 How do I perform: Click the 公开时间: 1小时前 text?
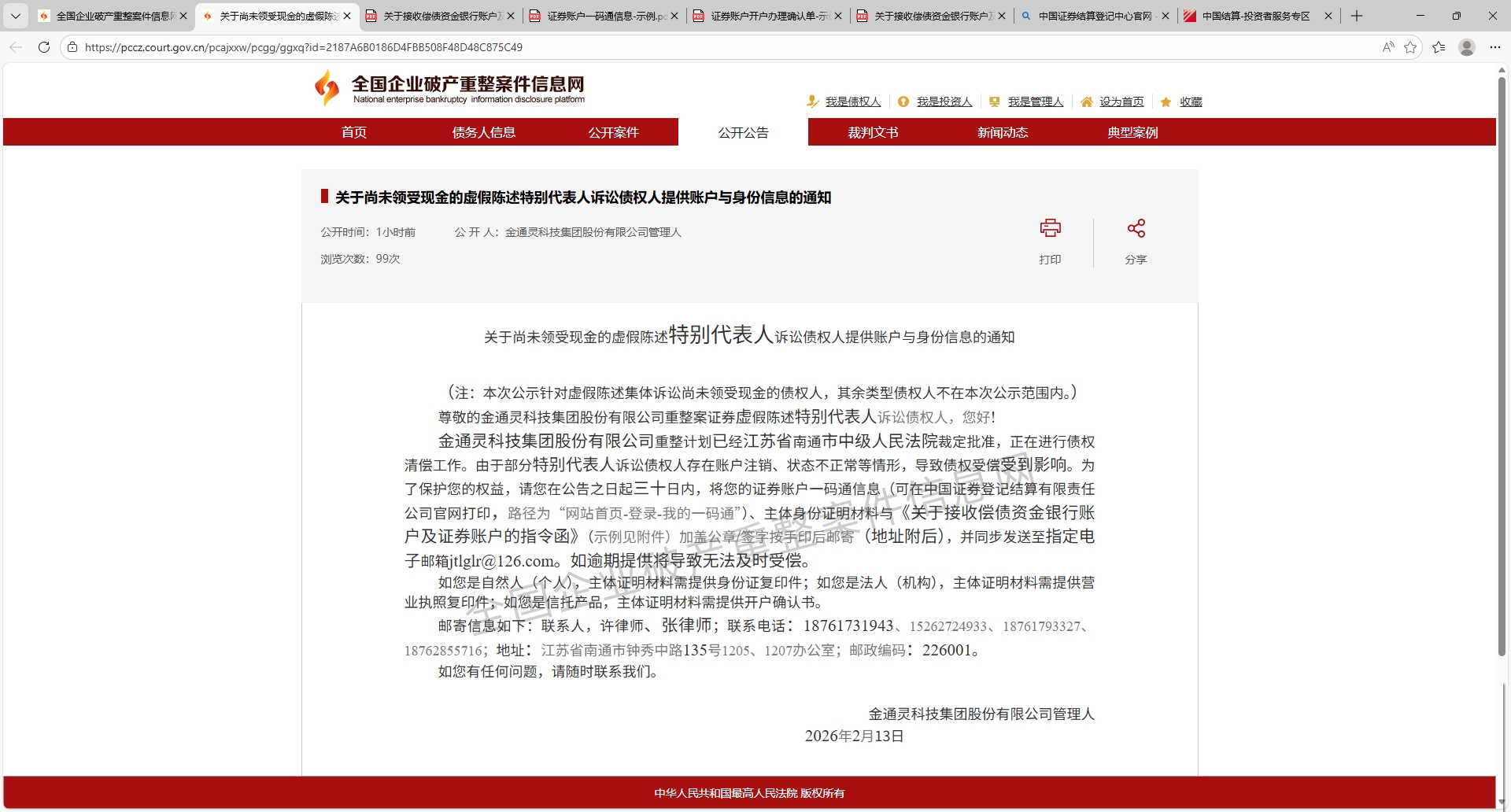tap(368, 232)
